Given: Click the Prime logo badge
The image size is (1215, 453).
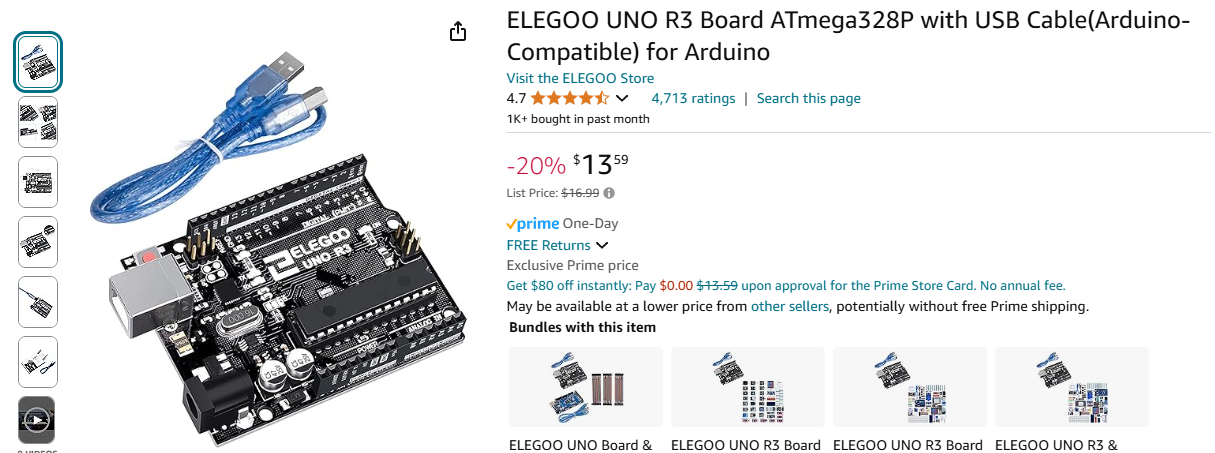Looking at the screenshot, I should click(x=532, y=224).
